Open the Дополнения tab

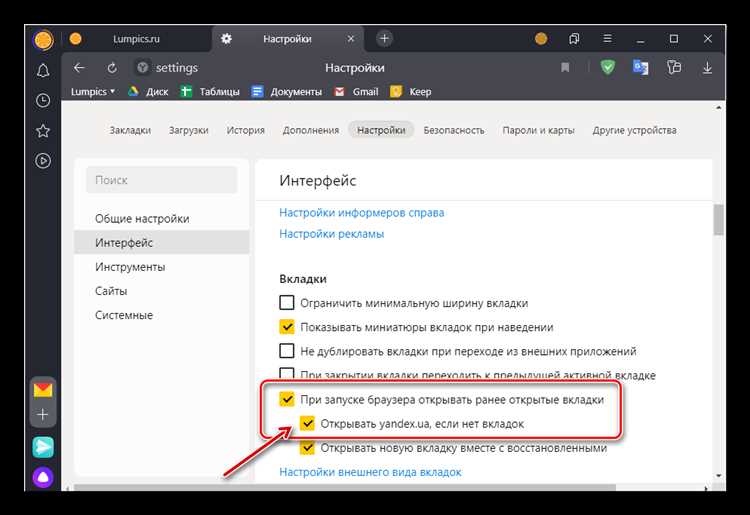pos(310,130)
